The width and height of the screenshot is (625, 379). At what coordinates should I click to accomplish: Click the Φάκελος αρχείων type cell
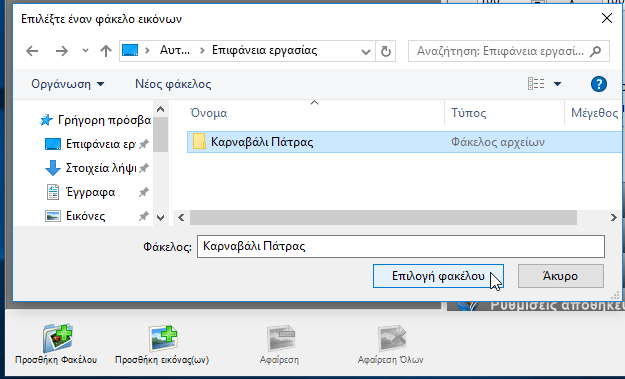click(x=498, y=142)
